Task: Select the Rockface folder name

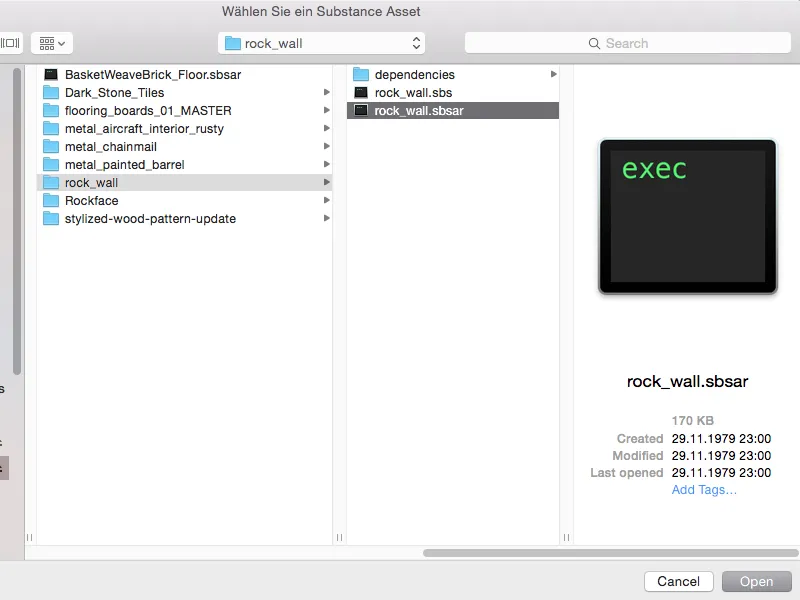Action: click(91, 201)
